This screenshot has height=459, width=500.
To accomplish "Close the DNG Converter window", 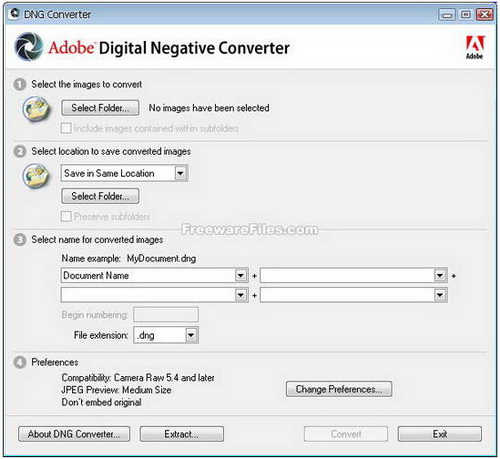I will [484, 14].
